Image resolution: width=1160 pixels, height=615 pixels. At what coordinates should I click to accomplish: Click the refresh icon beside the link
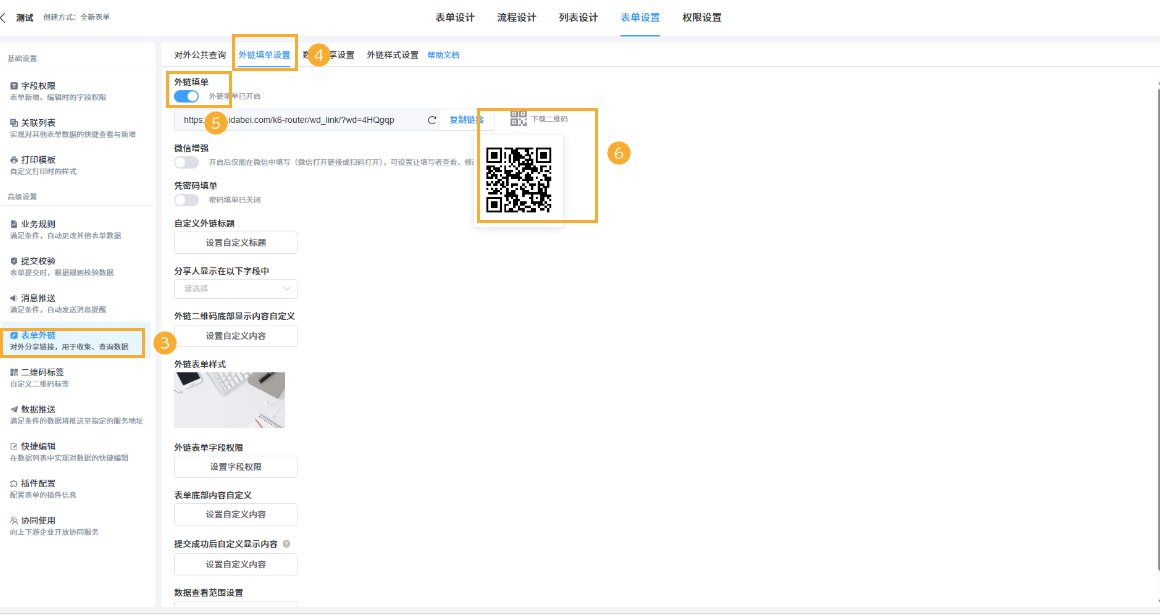(430, 119)
